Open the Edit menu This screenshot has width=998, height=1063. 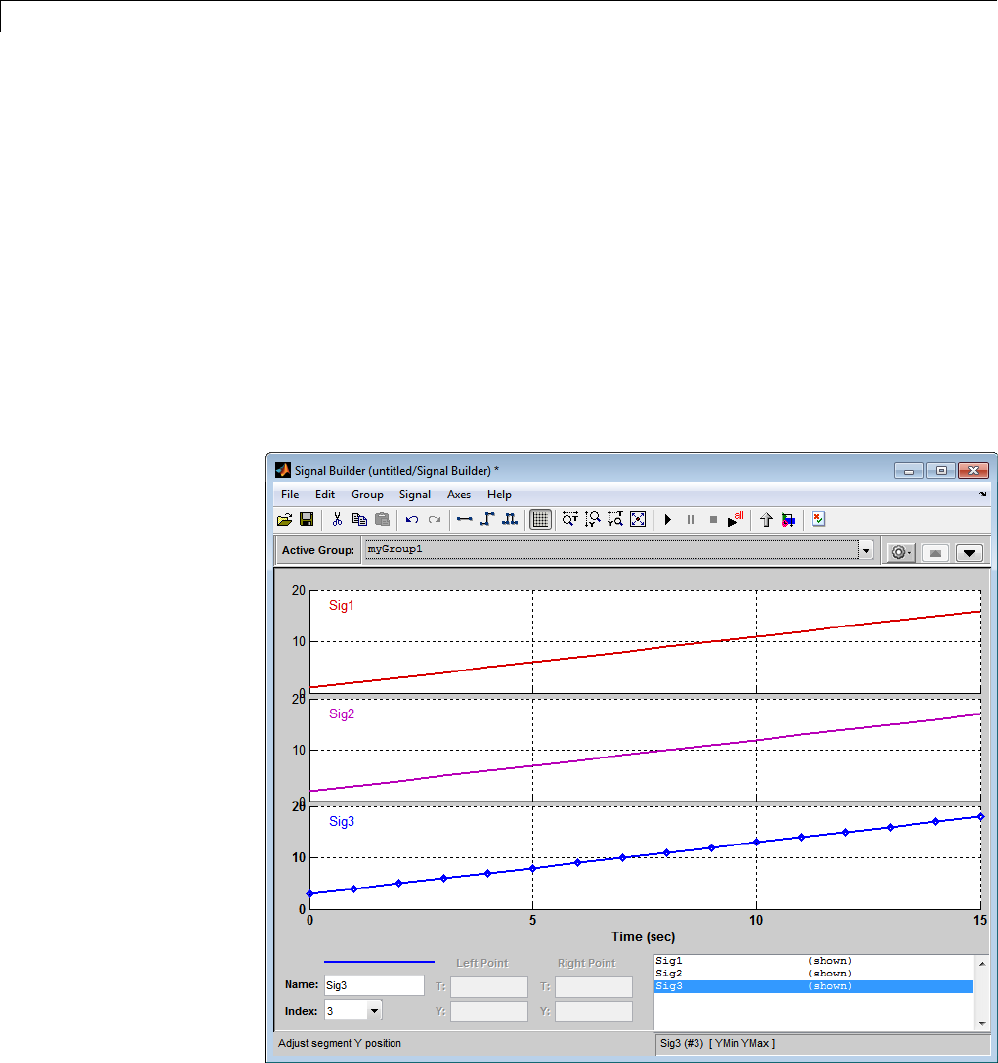325,494
